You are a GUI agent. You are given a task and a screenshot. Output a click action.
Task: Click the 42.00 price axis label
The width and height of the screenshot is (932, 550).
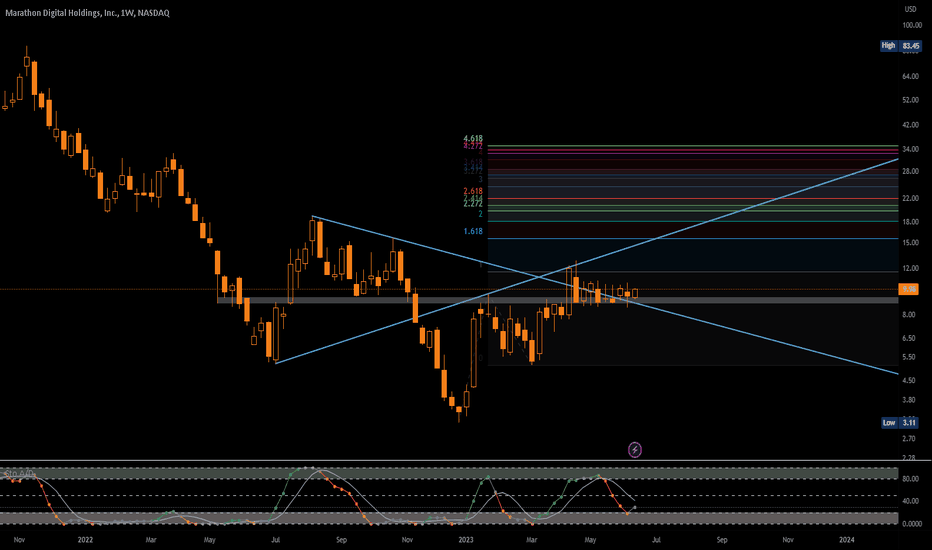point(911,125)
